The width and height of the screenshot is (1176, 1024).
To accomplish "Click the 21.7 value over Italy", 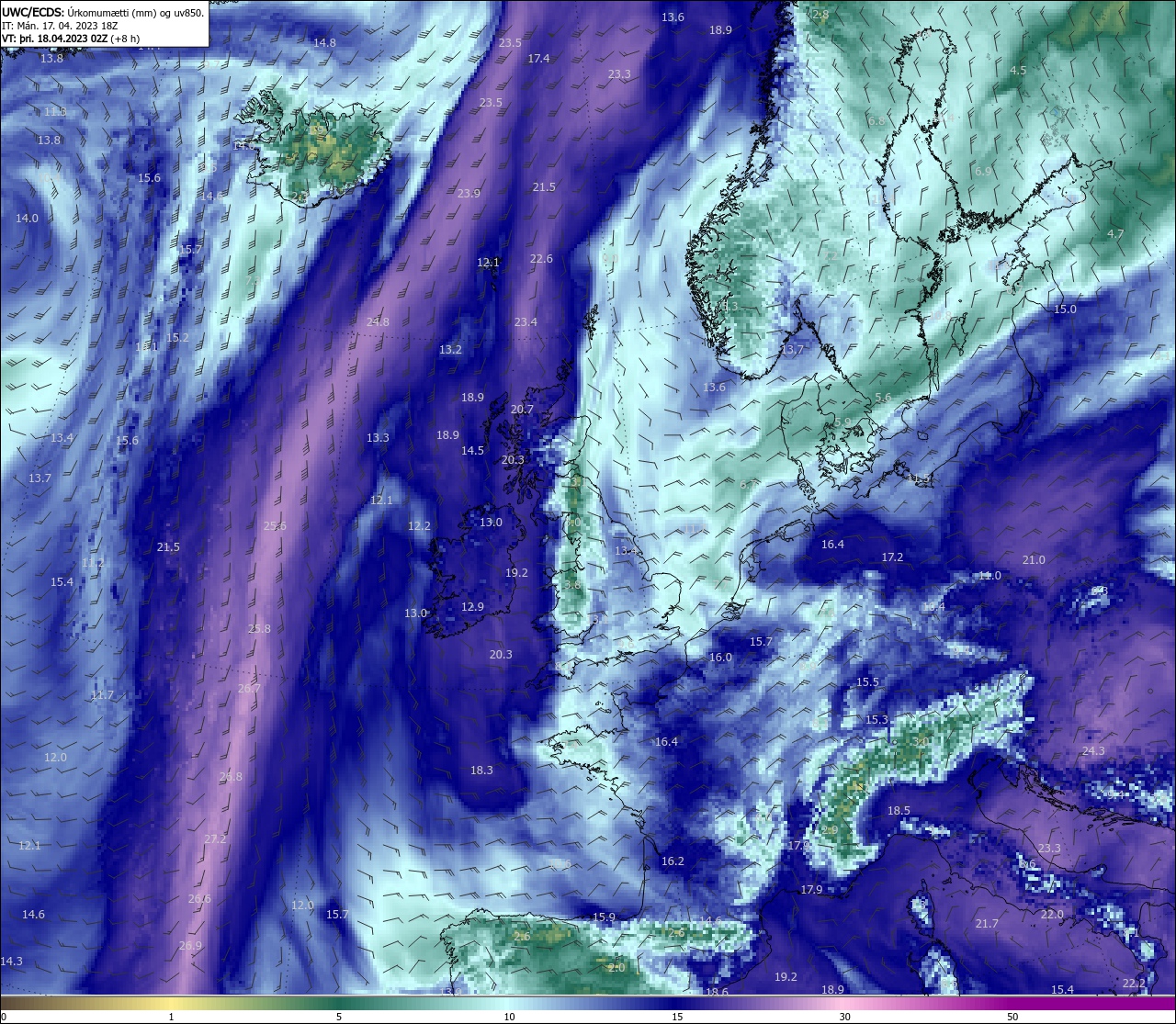I will [x=987, y=923].
